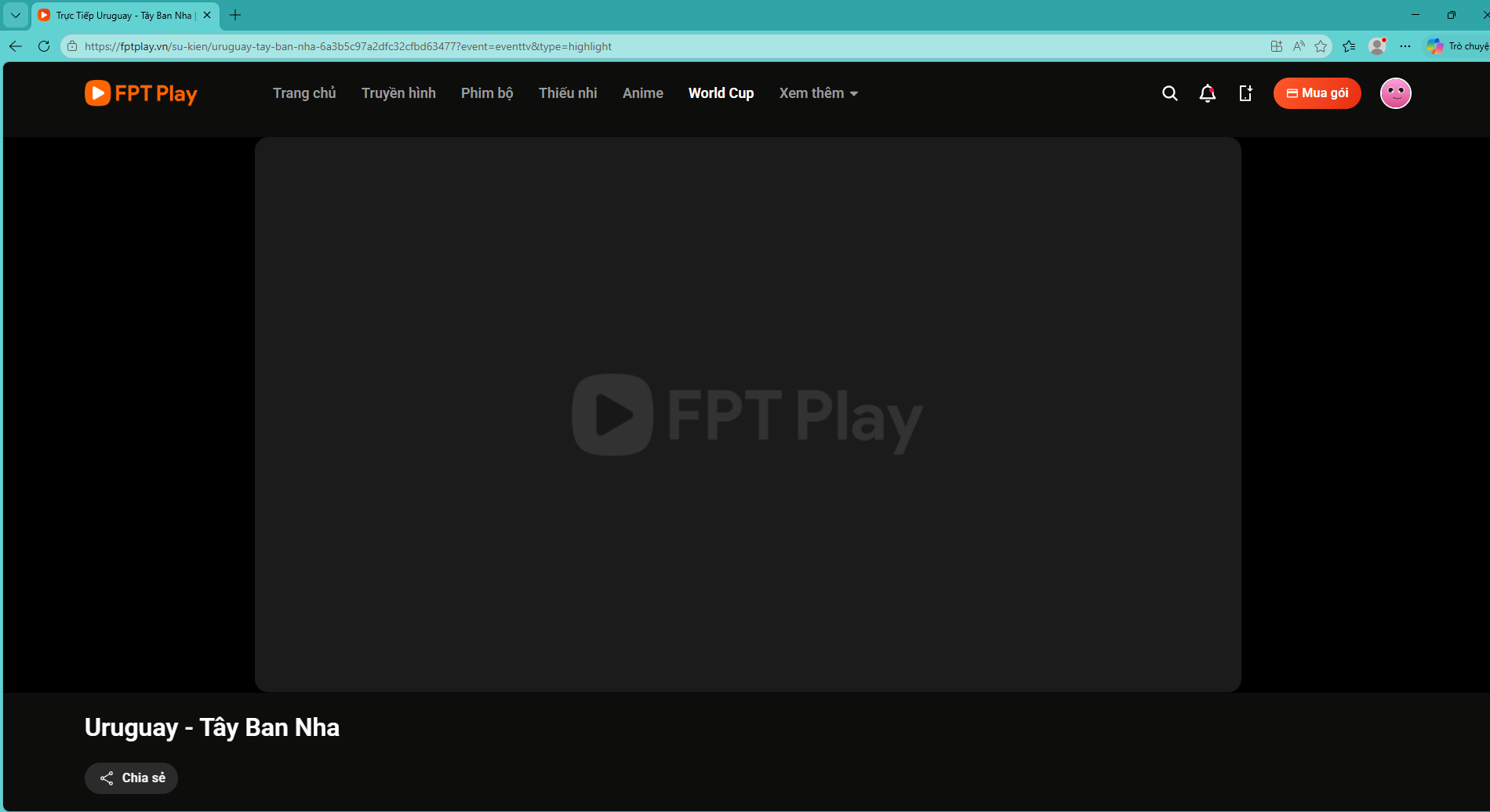
Task: Click the browser back arrow
Action: click(x=16, y=46)
